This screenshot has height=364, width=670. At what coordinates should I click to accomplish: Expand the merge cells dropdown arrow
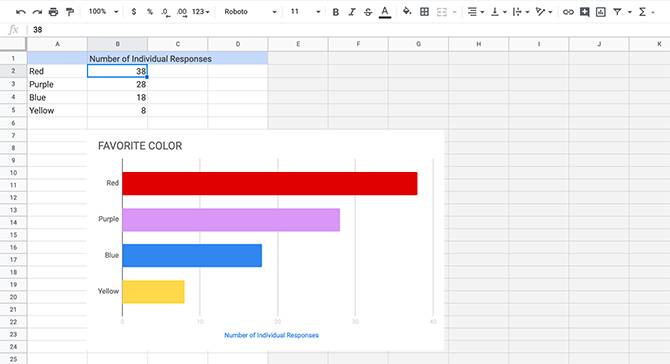(454, 12)
